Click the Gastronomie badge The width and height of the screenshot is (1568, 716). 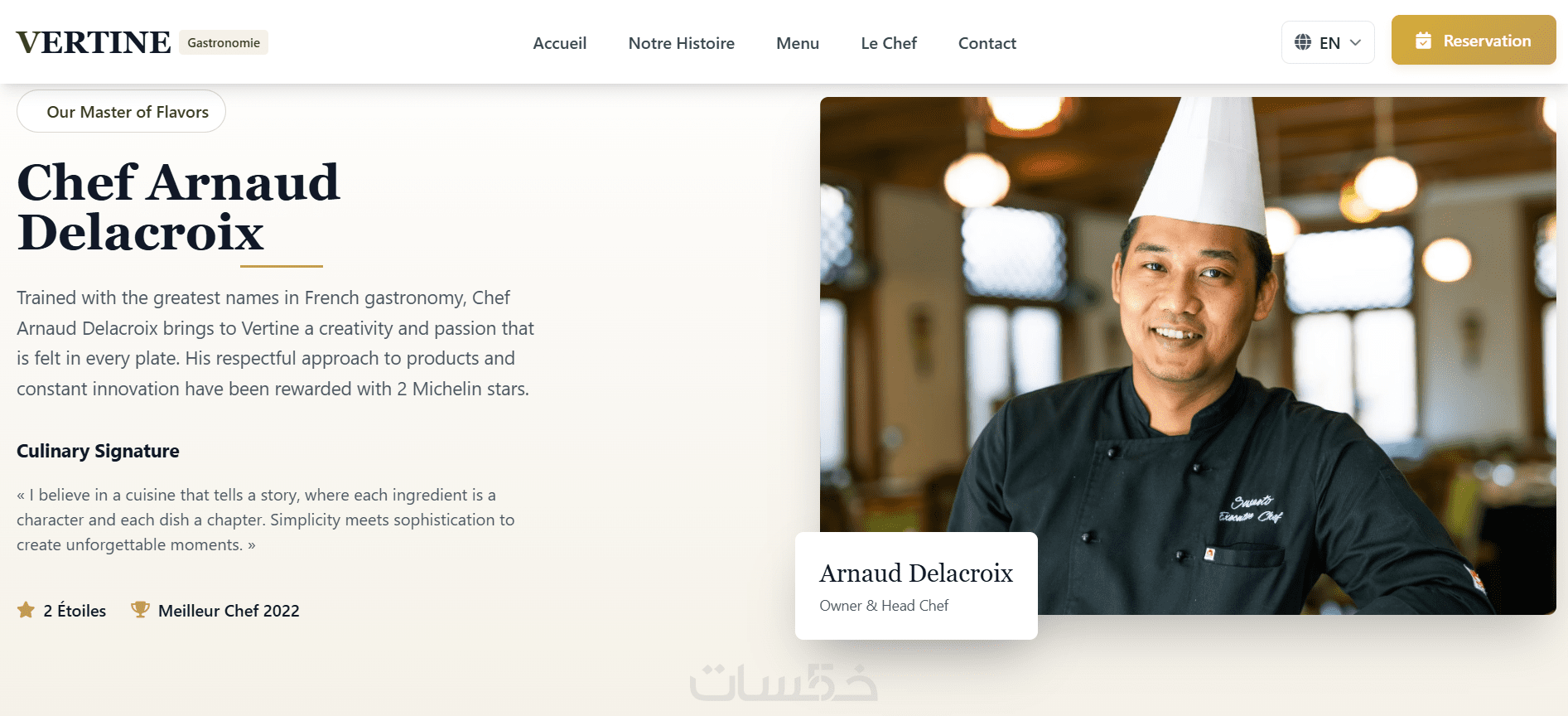pyautogui.click(x=224, y=42)
